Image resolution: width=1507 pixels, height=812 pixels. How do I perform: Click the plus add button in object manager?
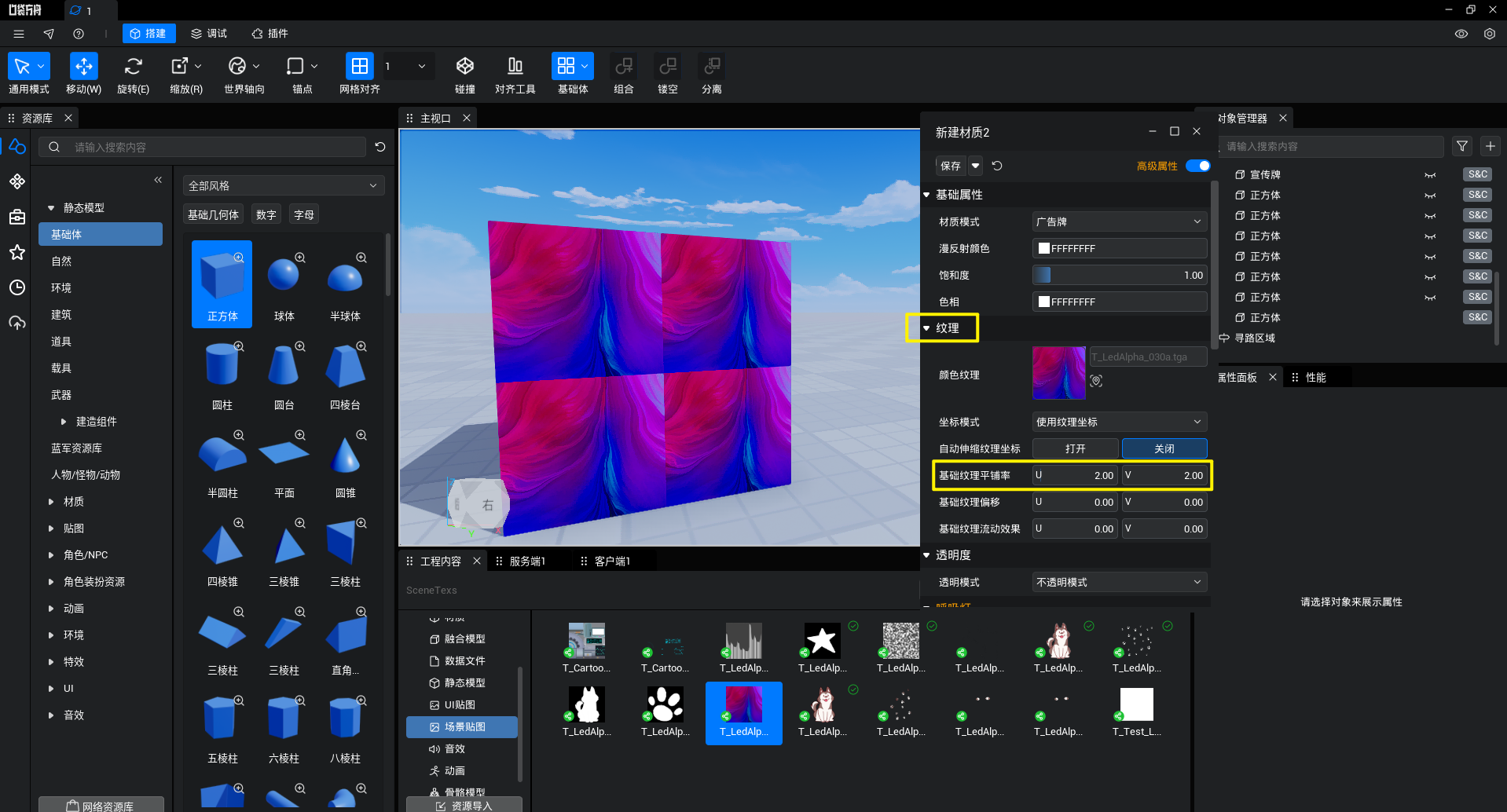click(x=1490, y=146)
